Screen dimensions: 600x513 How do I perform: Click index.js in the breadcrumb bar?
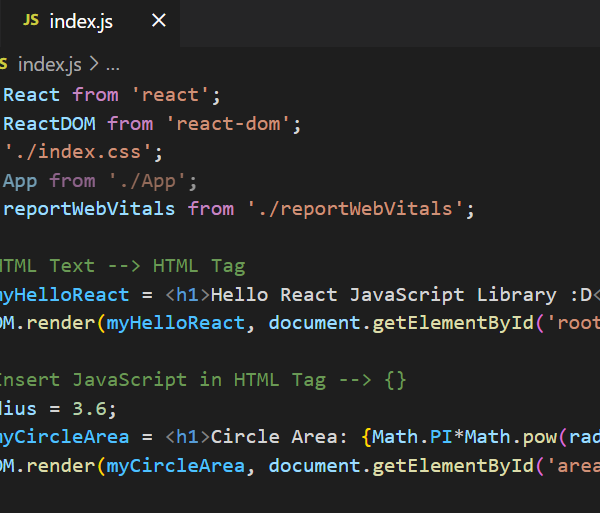pos(49,64)
